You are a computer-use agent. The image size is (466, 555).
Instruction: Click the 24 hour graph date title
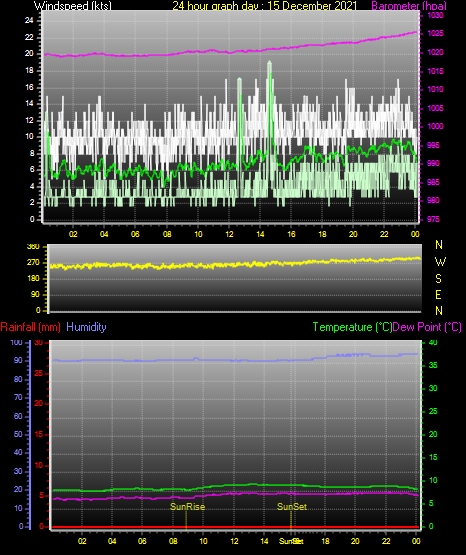point(265,6)
